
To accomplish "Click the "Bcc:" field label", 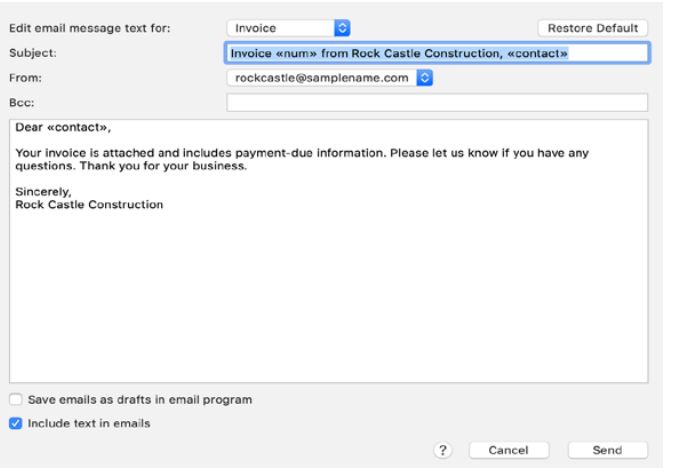I will pyautogui.click(x=25, y=101).
